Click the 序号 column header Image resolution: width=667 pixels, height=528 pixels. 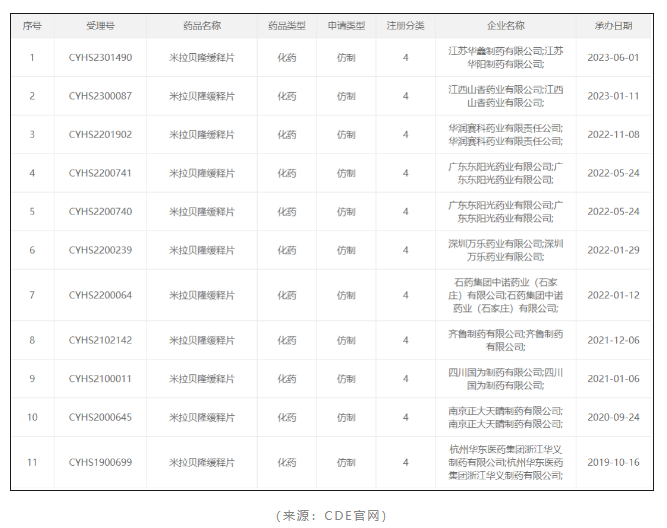pyautogui.click(x=32, y=26)
